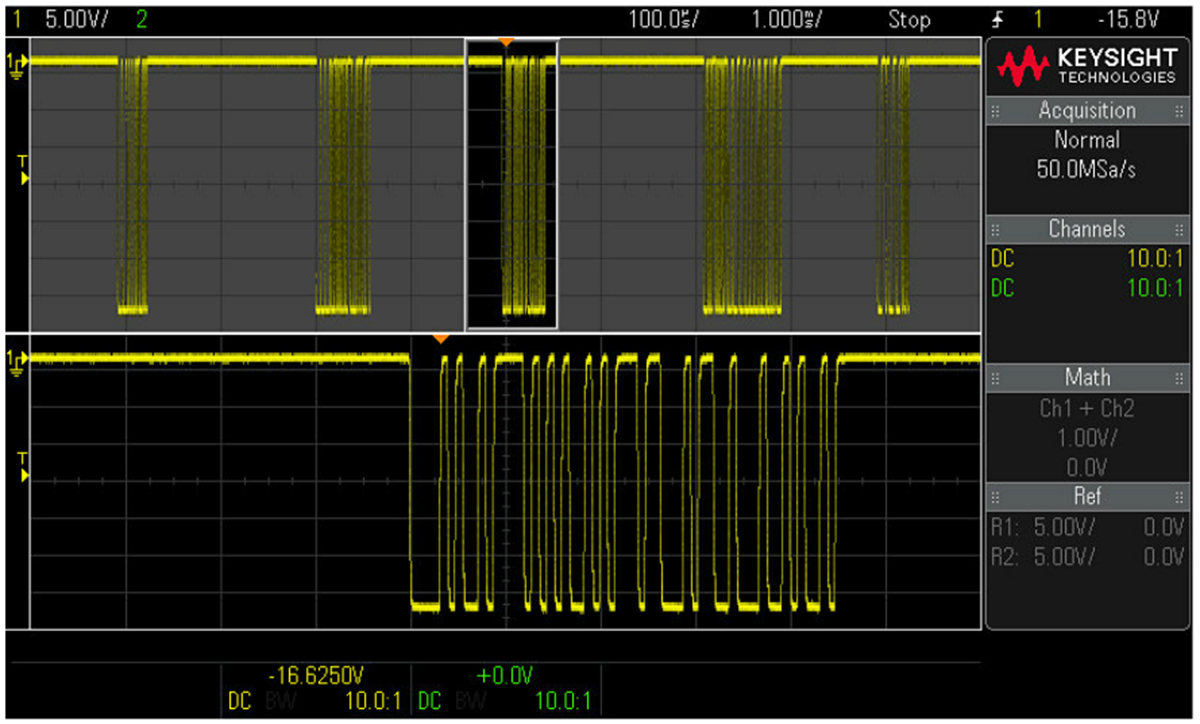Click the lower trigger level T marker
Screen dimensions: 1200x724
23,467
